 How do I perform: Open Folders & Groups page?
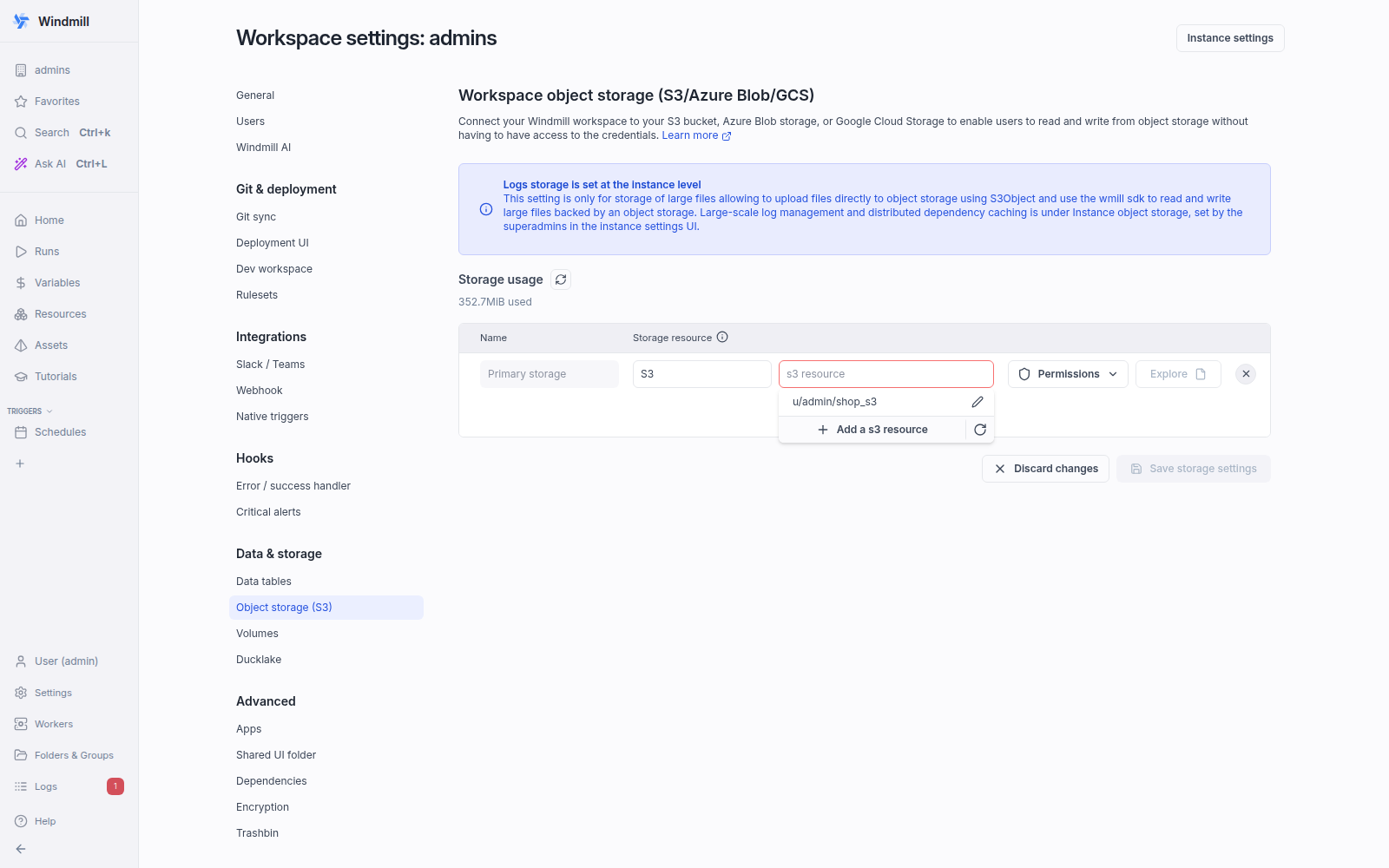tap(69, 755)
